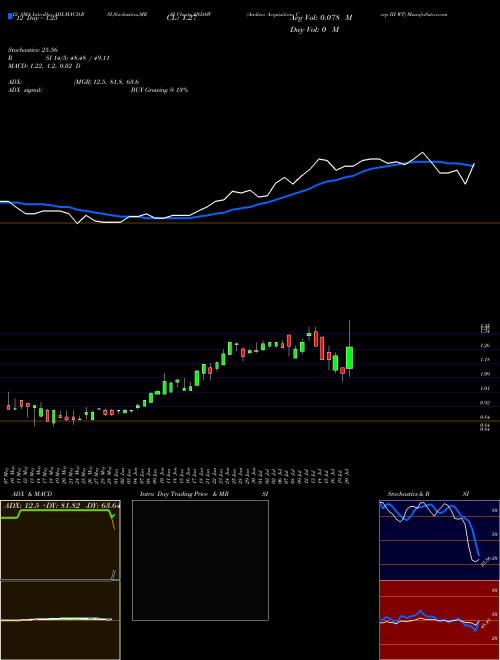Click the 0.92 price axis label
This screenshot has width=500, height=660.
[485, 403]
